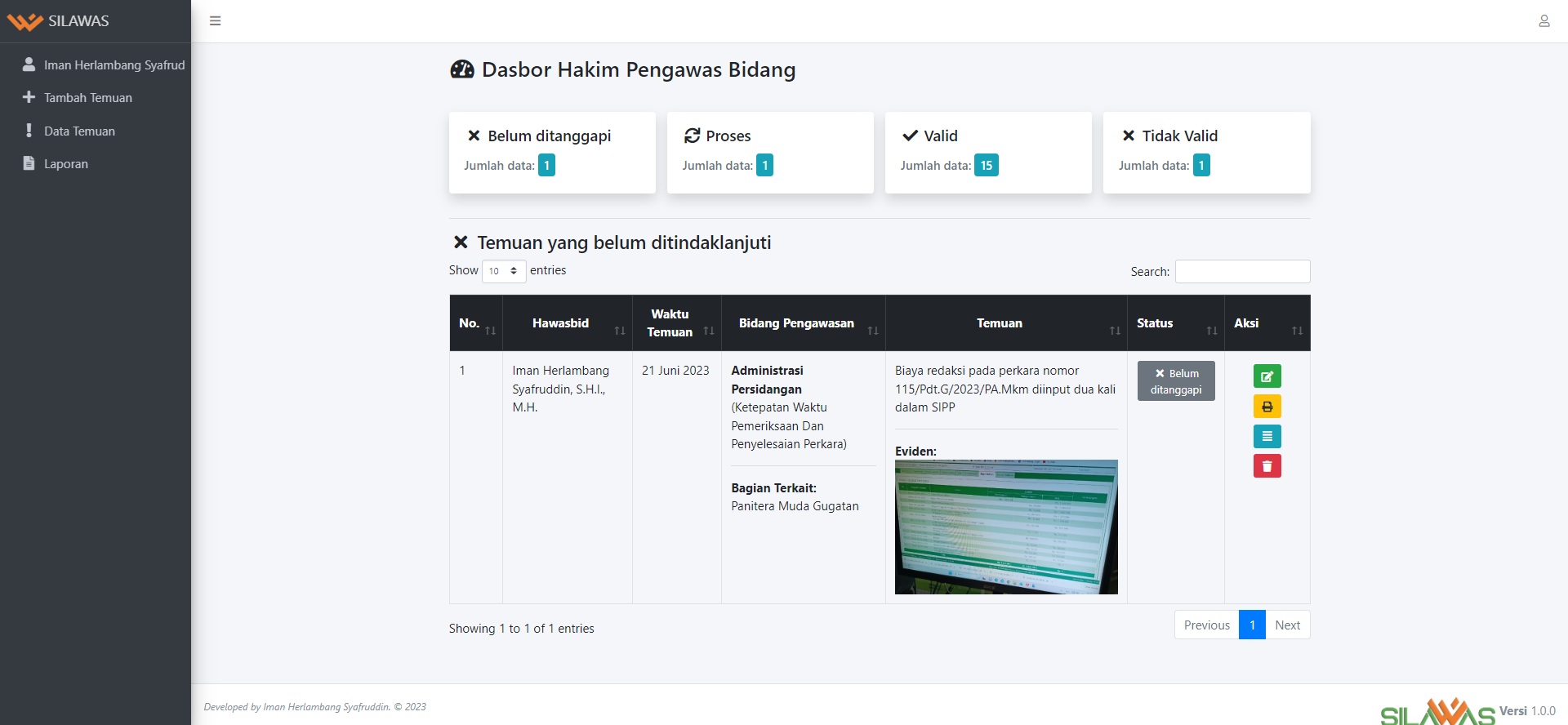Viewport: 1568px width, 725px height.
Task: Click the dashboard gauge icon beside title
Action: click(462, 70)
